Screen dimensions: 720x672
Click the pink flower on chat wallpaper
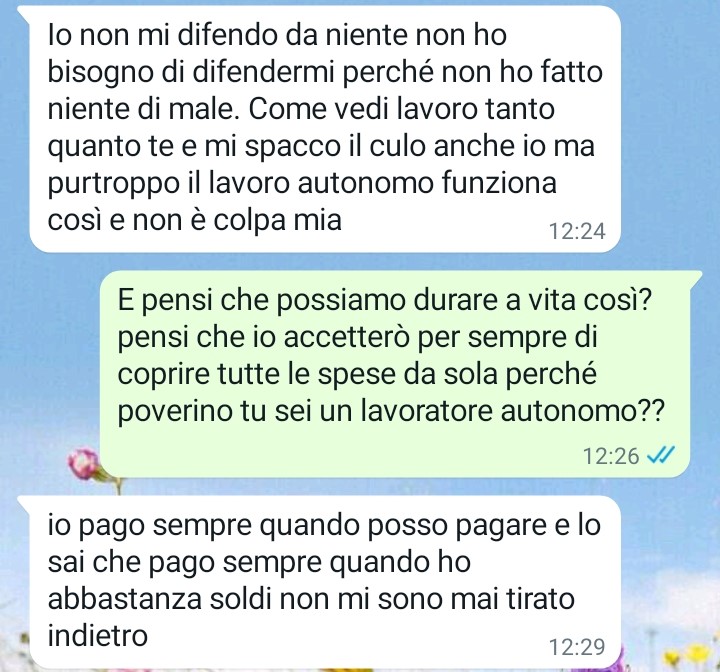84,464
